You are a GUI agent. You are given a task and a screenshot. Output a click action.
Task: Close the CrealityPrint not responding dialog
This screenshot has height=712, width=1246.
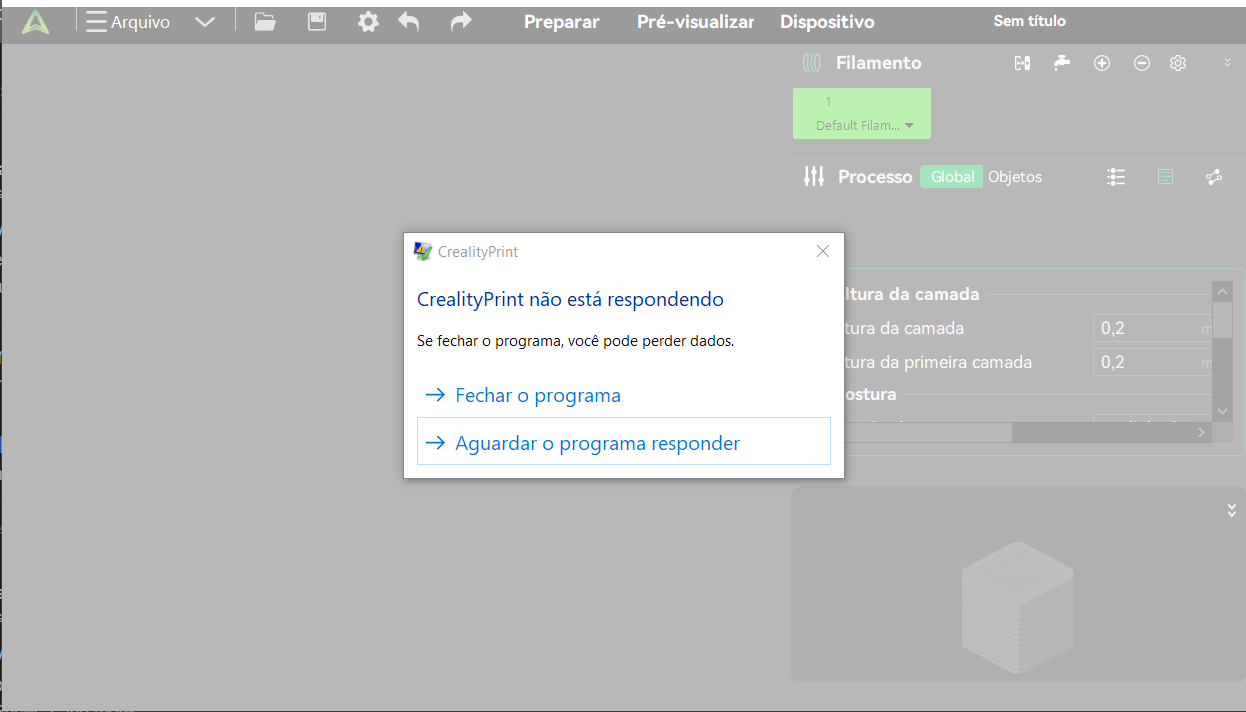[x=823, y=251]
